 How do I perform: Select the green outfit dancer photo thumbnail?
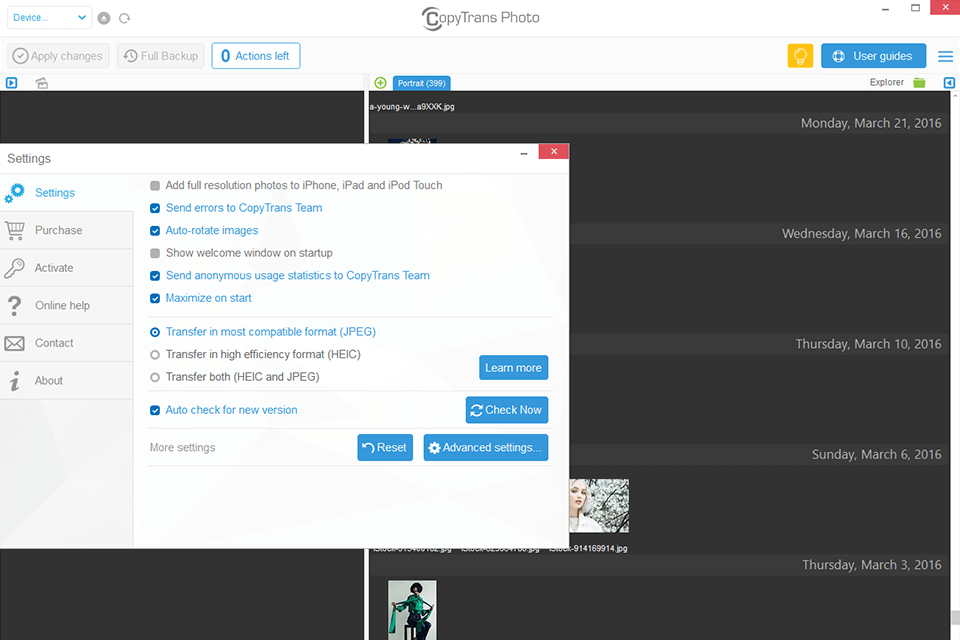pos(413,610)
